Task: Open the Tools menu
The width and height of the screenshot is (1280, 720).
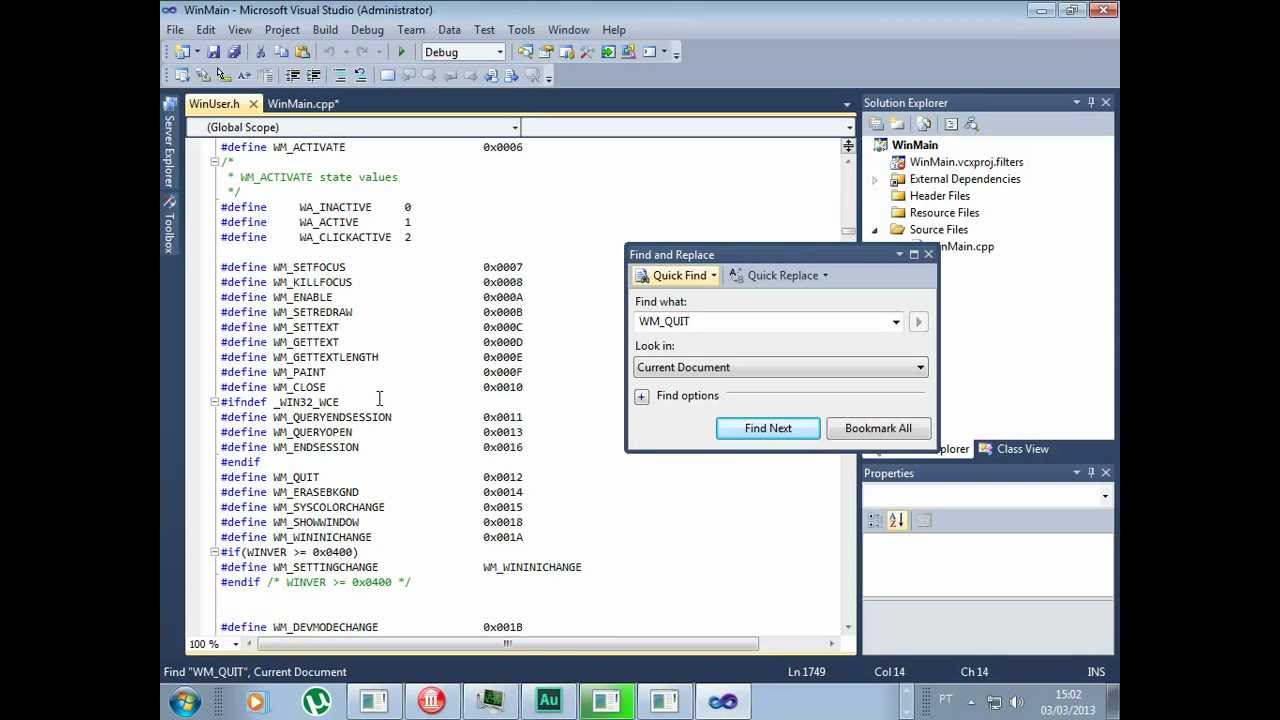Action: (521, 30)
